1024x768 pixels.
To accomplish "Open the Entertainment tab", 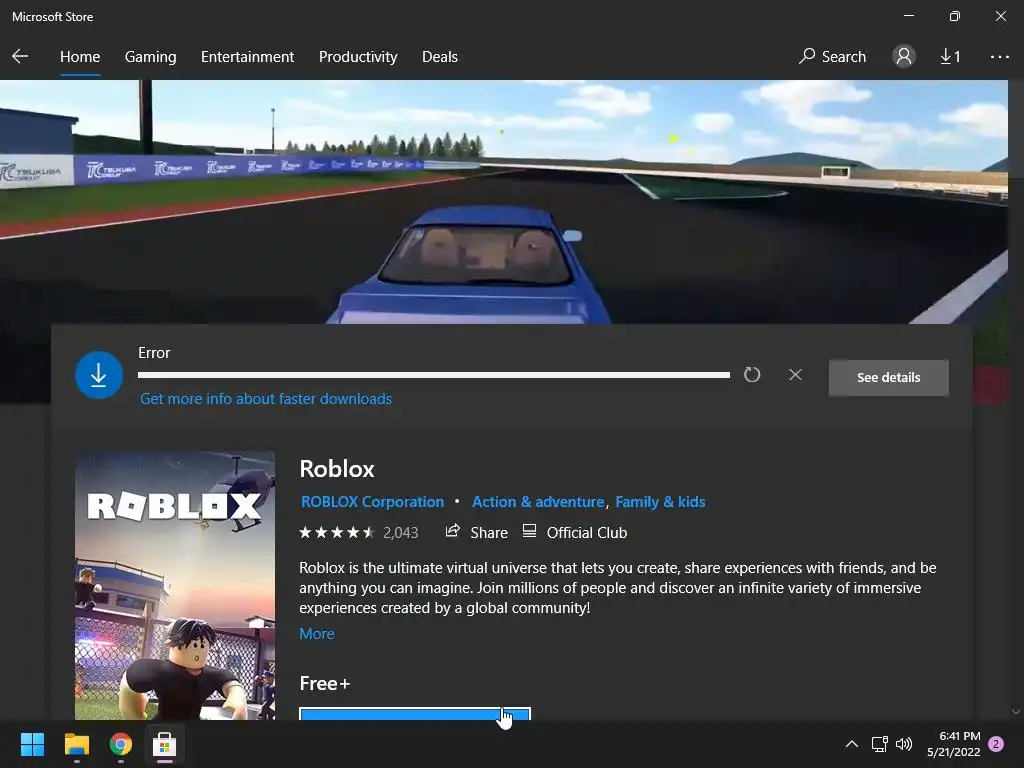I will tap(248, 57).
